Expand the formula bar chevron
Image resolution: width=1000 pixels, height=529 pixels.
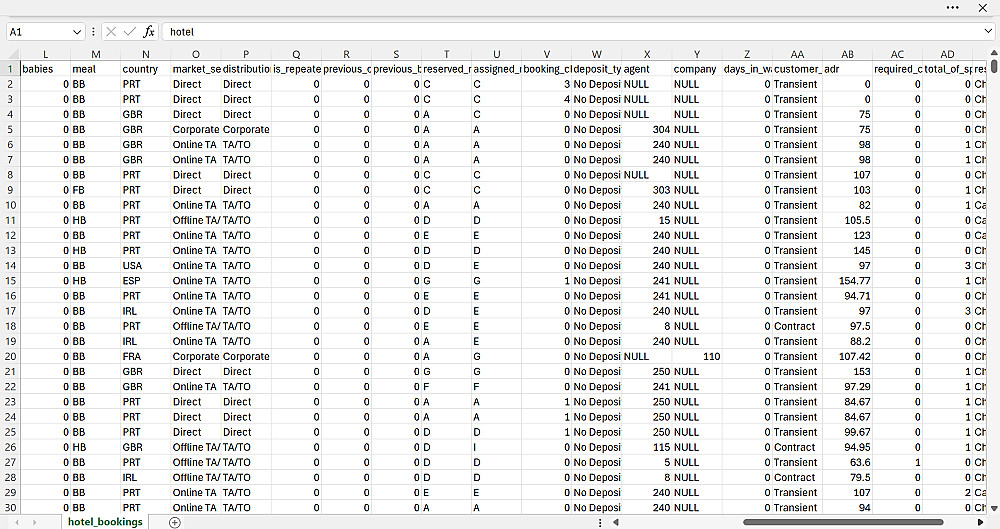[x=989, y=31]
